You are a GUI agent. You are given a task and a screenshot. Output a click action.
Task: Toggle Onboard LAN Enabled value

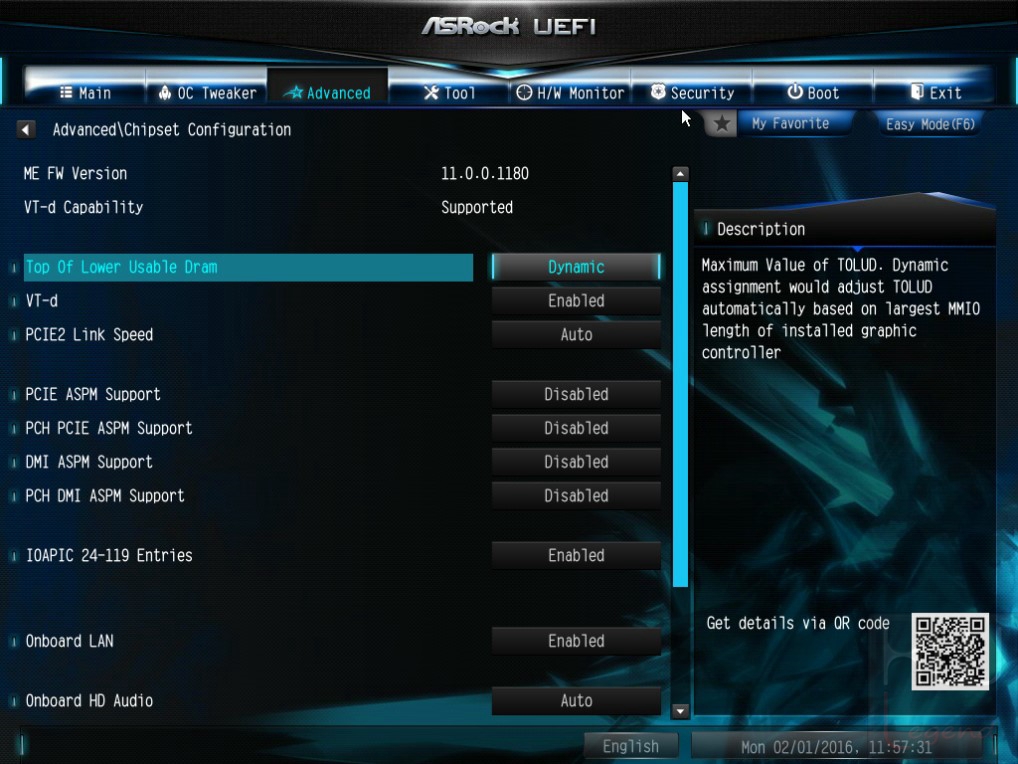coord(576,641)
